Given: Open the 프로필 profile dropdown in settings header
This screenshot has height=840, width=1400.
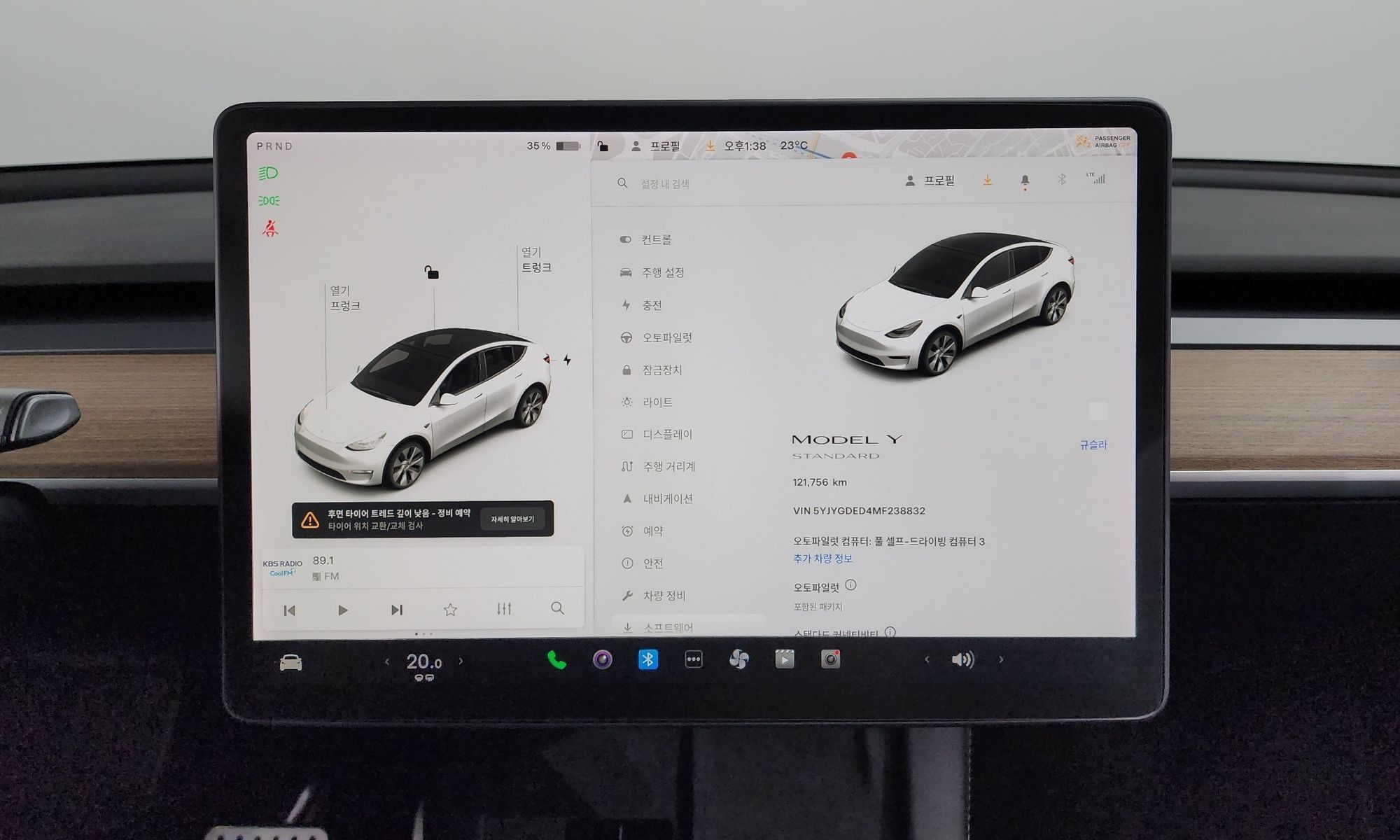Looking at the screenshot, I should point(930,181).
